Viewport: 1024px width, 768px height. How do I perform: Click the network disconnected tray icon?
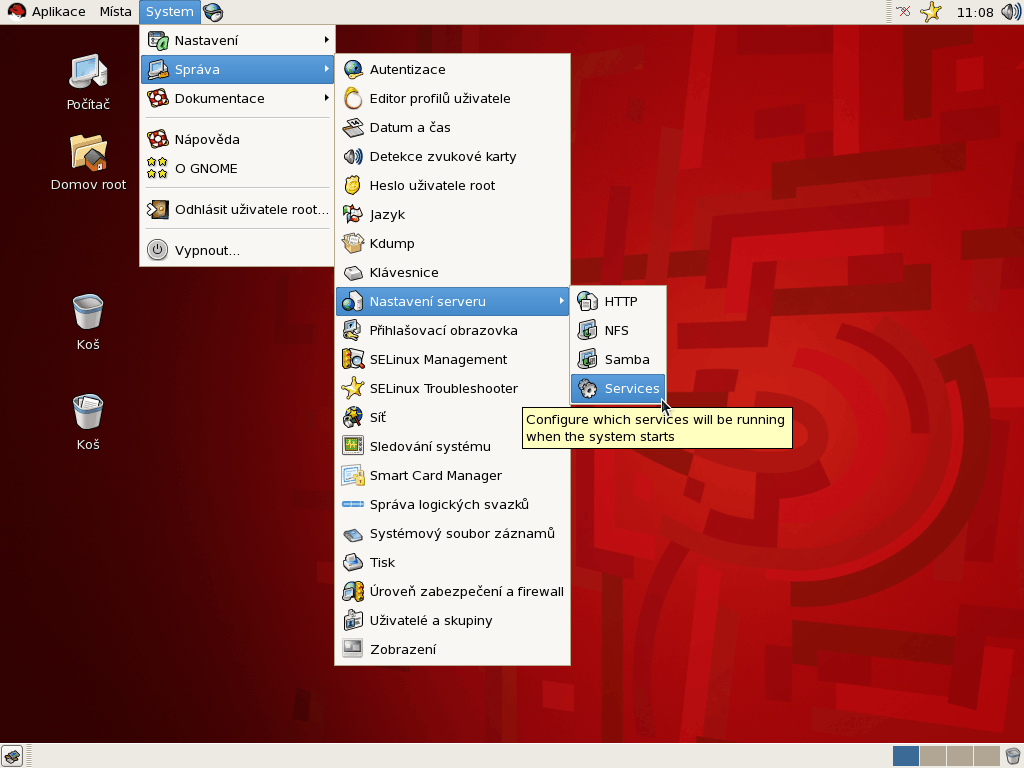pyautogui.click(x=903, y=12)
